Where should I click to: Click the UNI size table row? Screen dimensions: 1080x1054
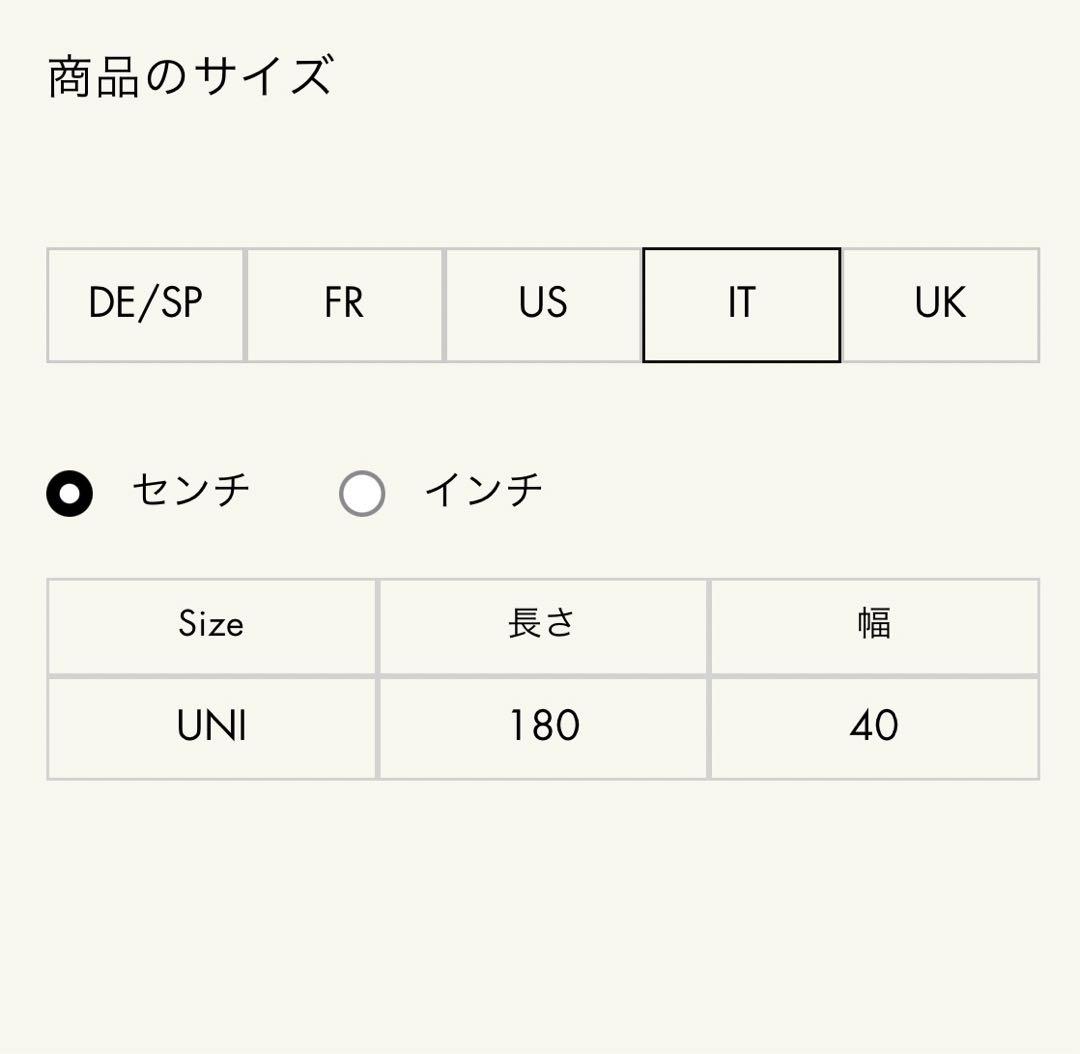(x=544, y=726)
